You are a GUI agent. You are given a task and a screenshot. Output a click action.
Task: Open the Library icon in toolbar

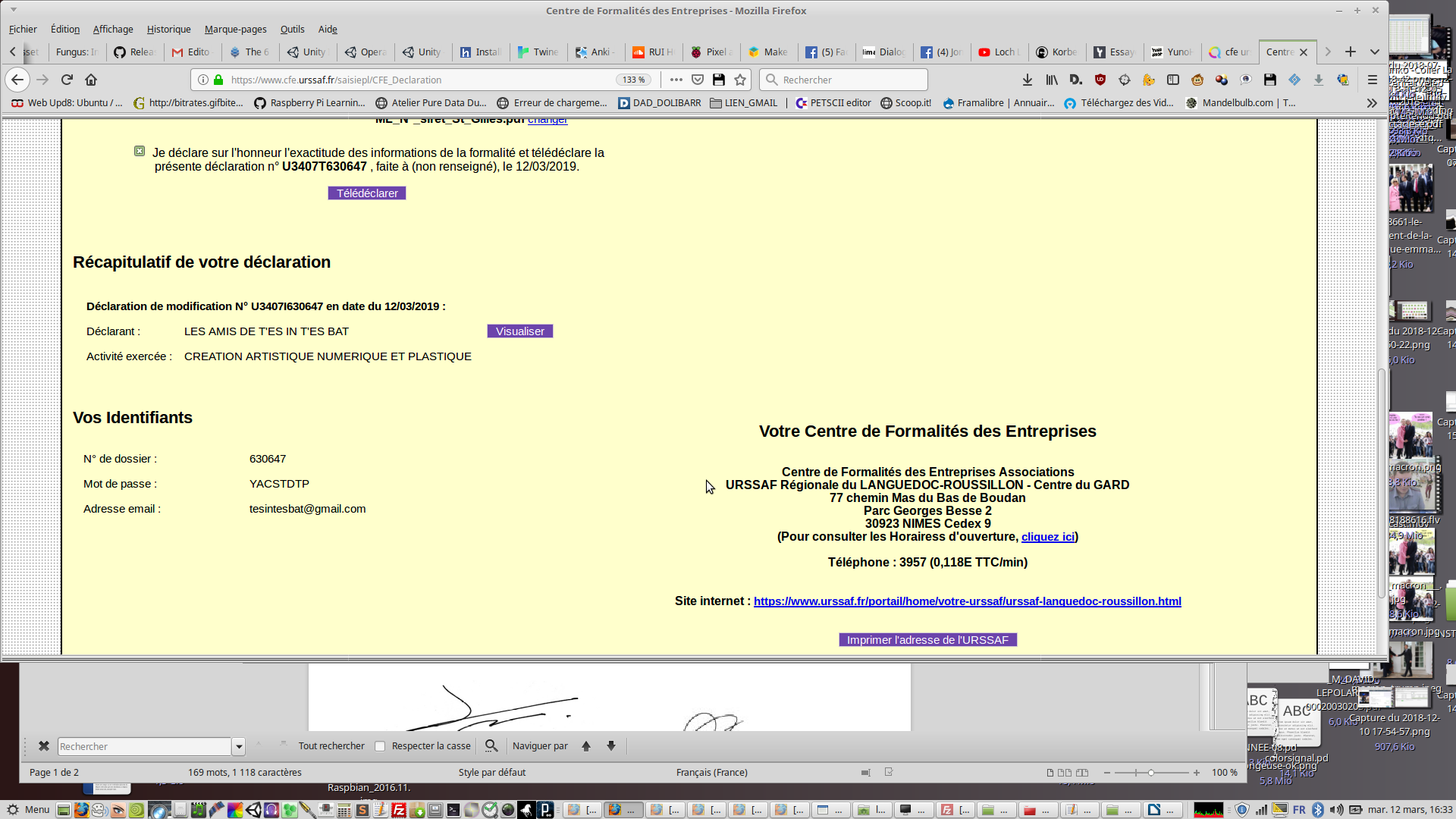tap(1052, 80)
